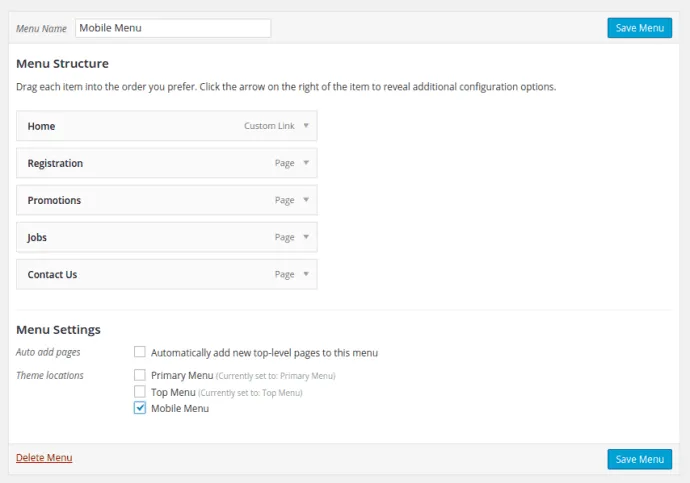Image resolution: width=690 pixels, height=483 pixels.
Task: Check the Primary Menu theme location
Action: [x=140, y=375]
